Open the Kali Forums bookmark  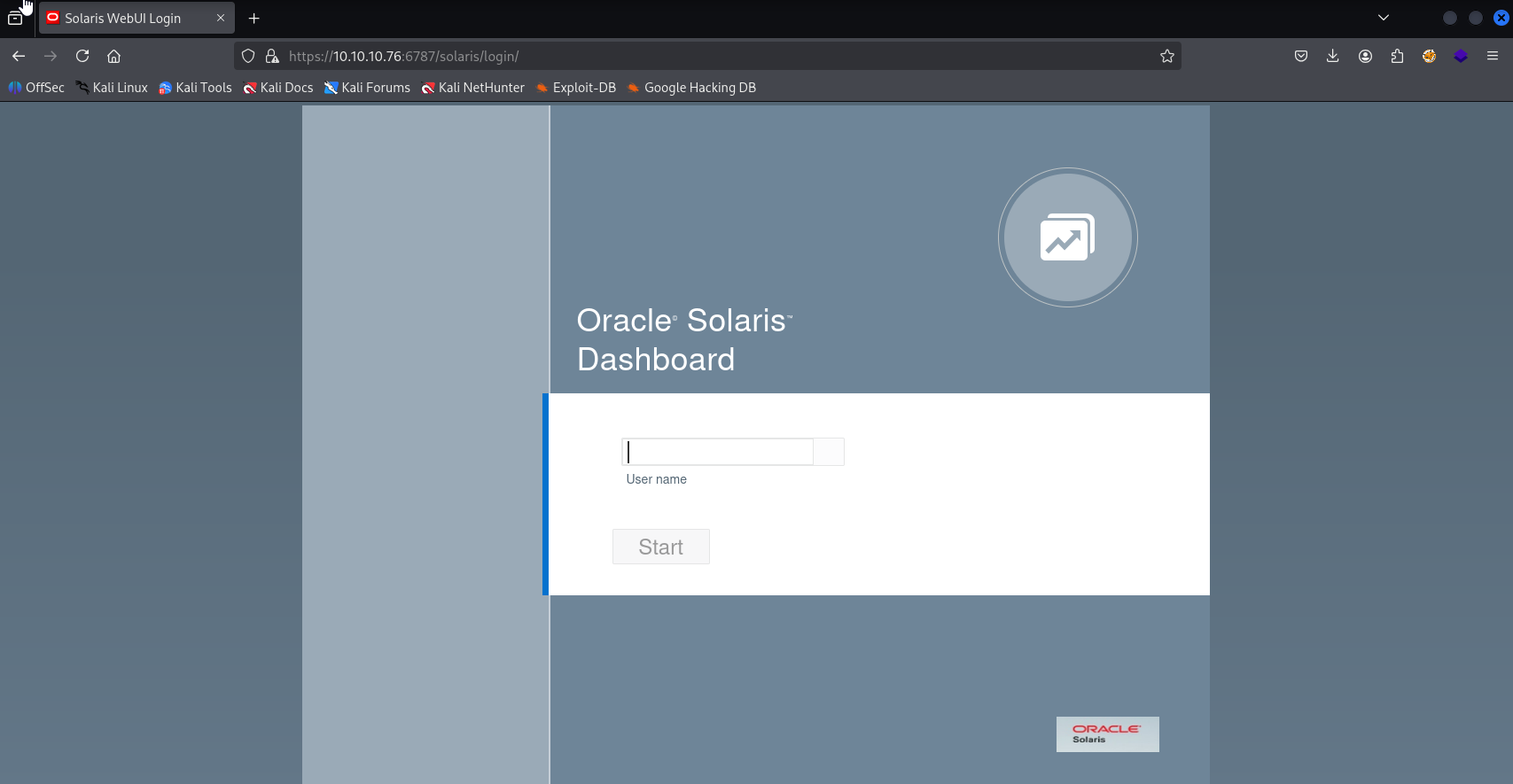point(367,88)
